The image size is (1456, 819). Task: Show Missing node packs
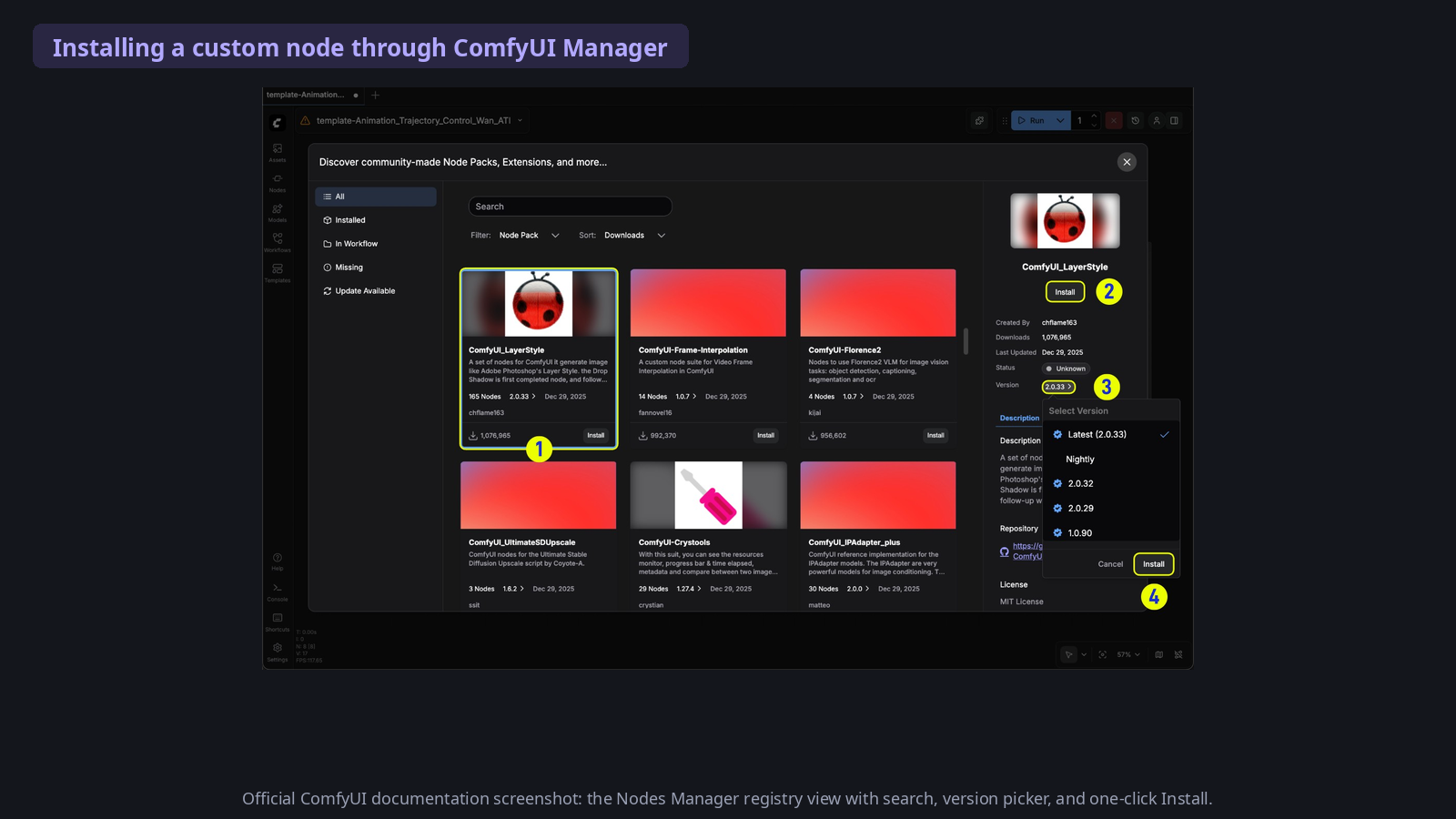coord(376,268)
